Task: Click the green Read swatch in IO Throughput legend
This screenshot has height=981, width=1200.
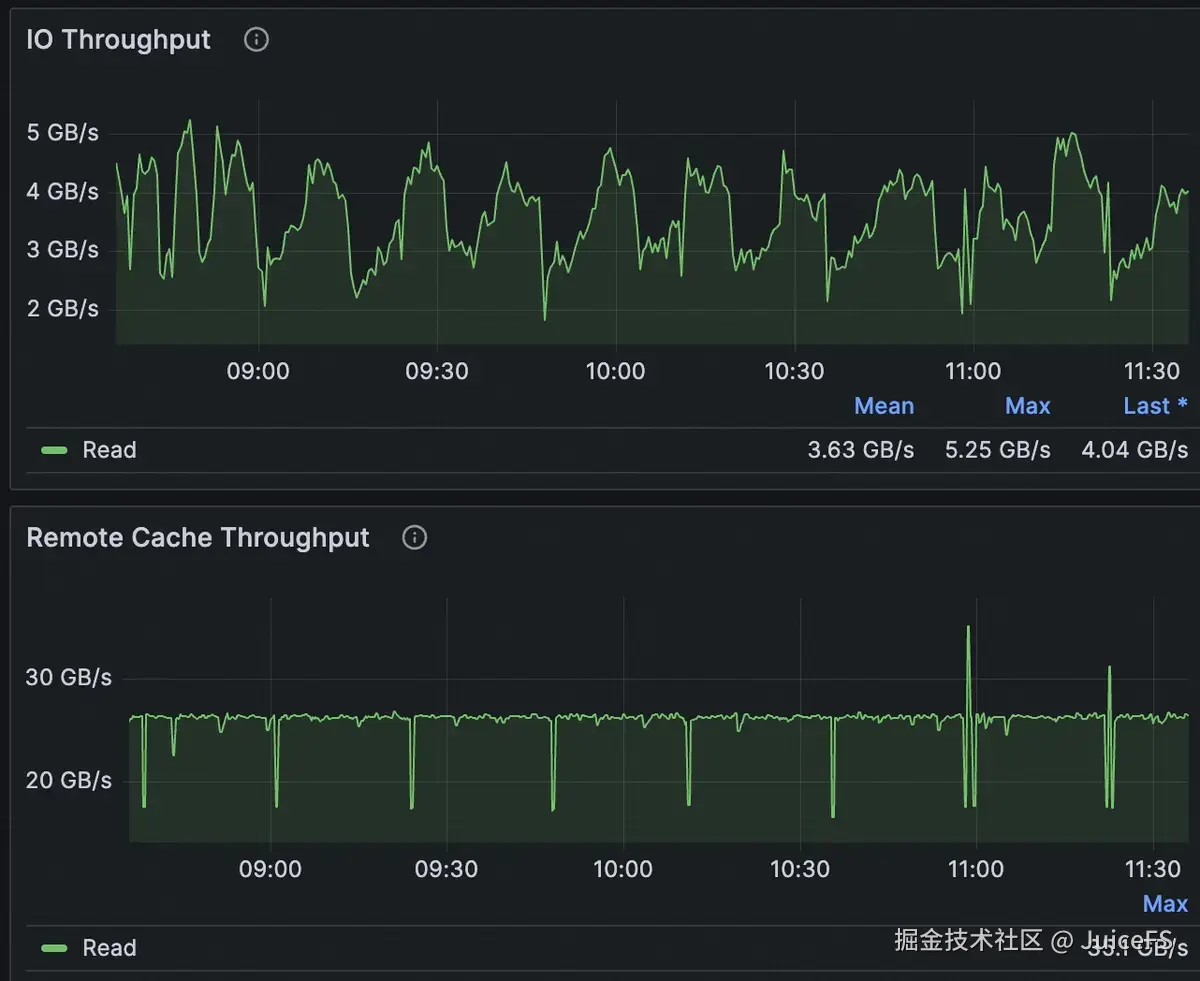Action: click(x=54, y=450)
